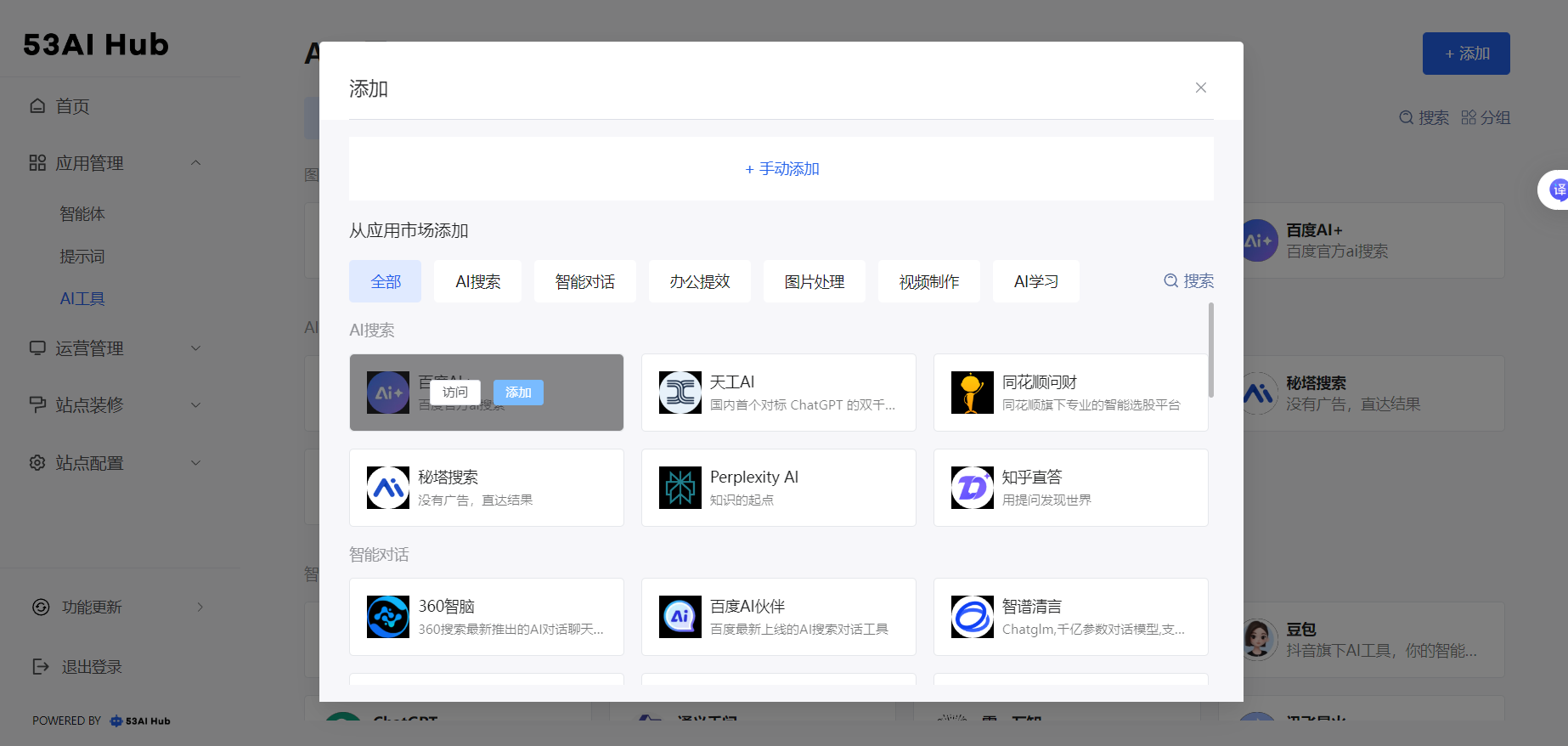Select the 360智脑 icon
This screenshot has width=1568, height=746.
click(x=387, y=617)
